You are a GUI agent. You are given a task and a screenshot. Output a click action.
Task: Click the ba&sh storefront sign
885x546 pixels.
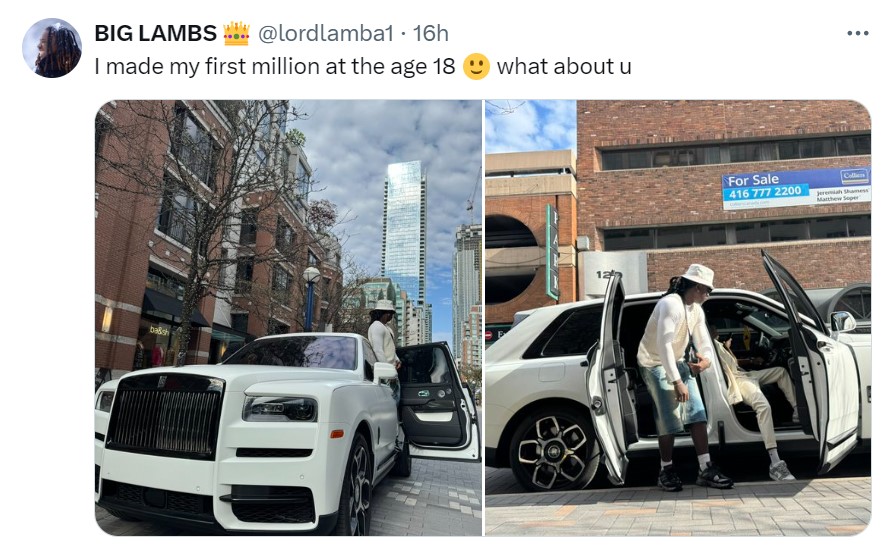tap(159, 330)
